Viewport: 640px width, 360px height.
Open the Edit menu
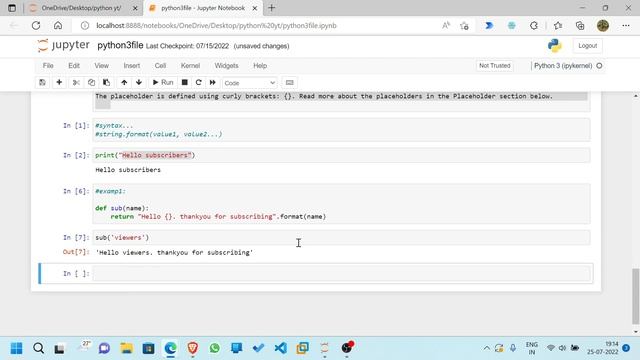click(74, 66)
